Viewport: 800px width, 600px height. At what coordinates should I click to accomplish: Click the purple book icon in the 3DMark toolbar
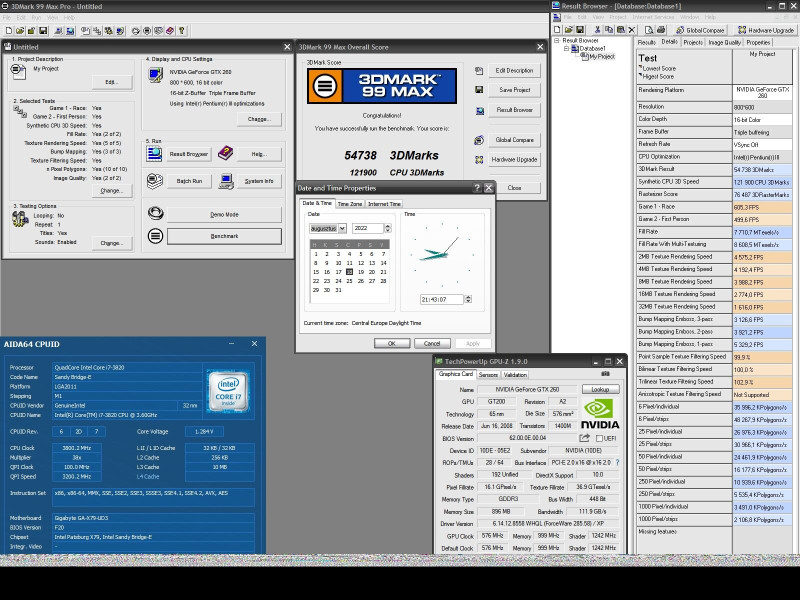click(x=170, y=31)
